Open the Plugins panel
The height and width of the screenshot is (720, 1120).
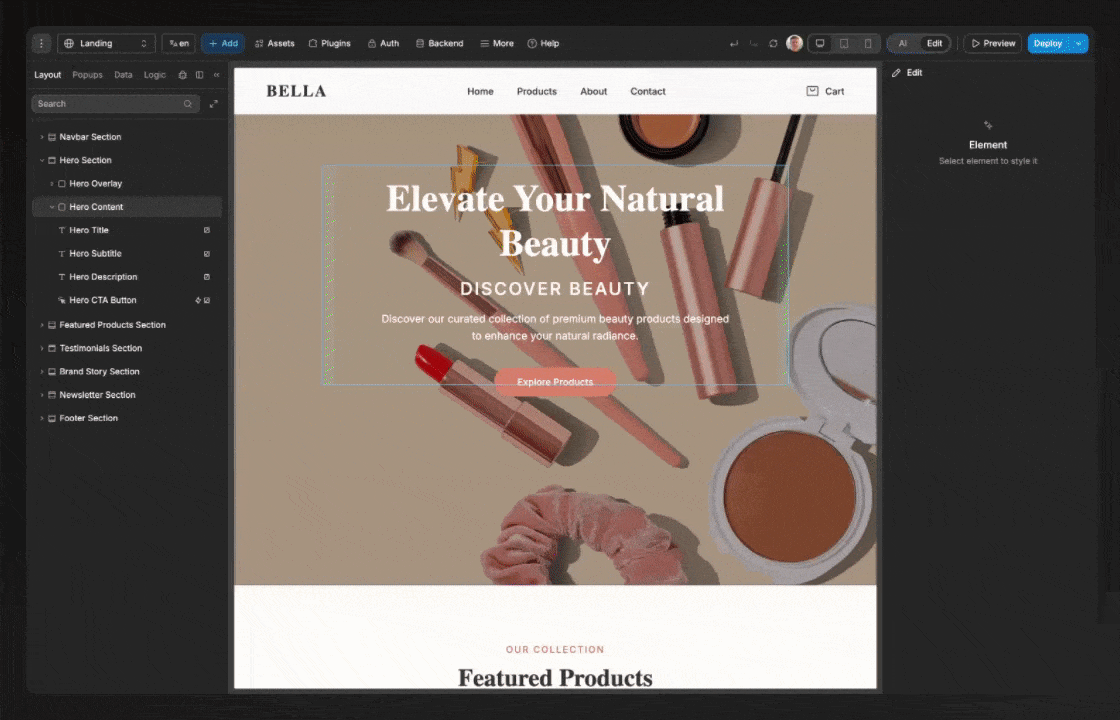pos(331,43)
